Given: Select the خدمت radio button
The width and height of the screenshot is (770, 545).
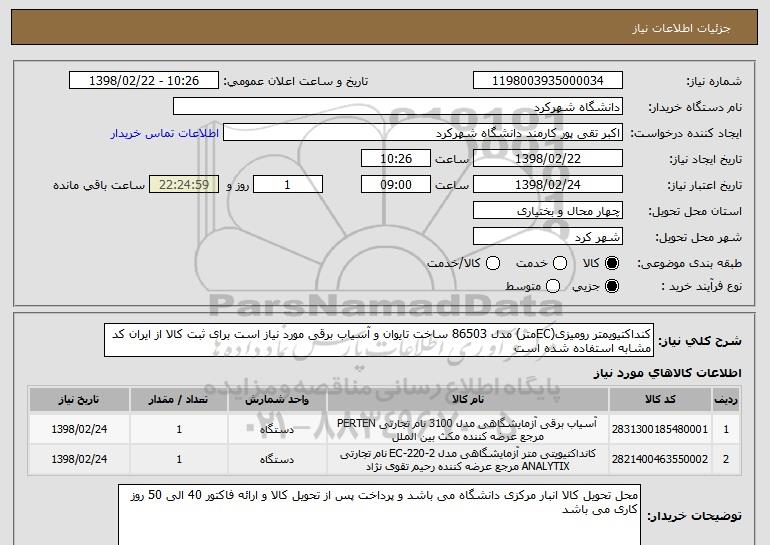Looking at the screenshot, I should click(560, 263).
